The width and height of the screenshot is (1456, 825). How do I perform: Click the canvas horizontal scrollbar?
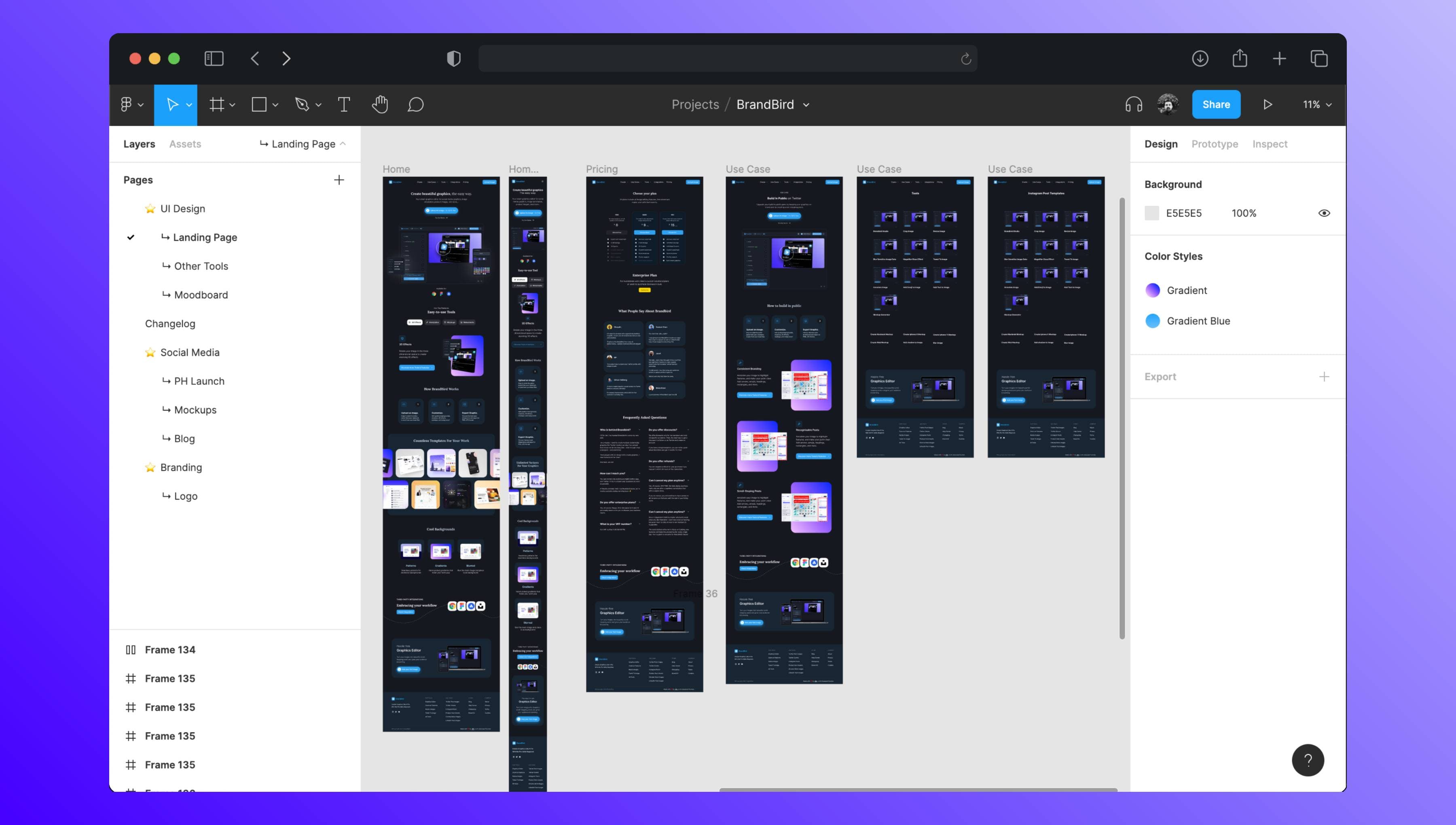[x=918, y=789]
